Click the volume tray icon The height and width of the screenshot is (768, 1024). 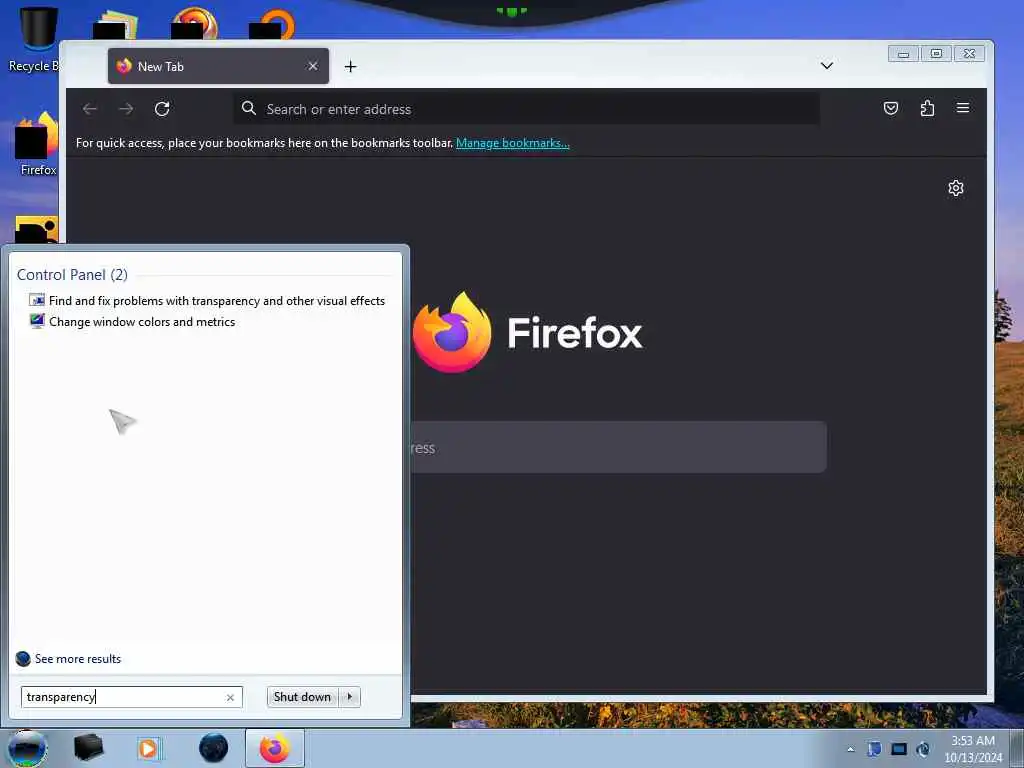pos(923,749)
